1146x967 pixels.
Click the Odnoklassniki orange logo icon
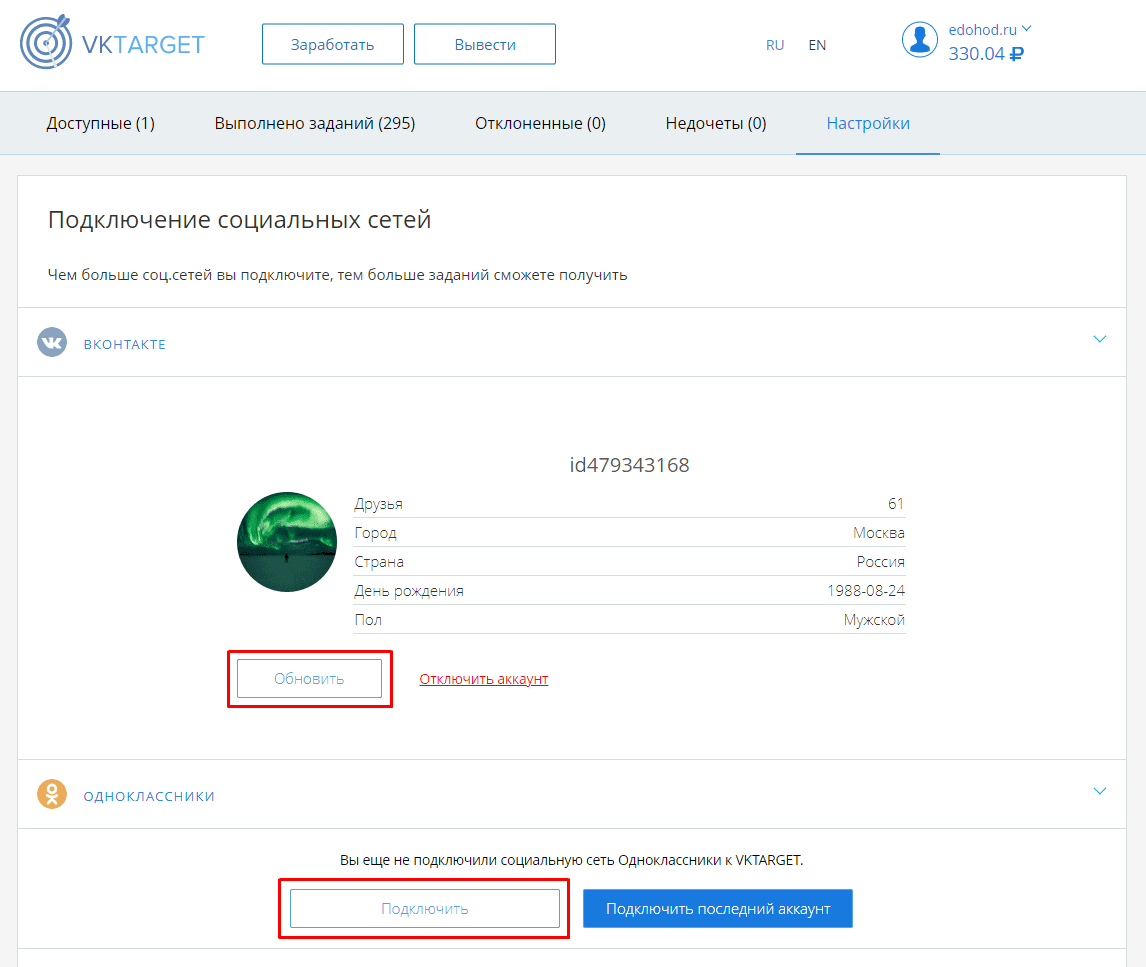(52, 795)
